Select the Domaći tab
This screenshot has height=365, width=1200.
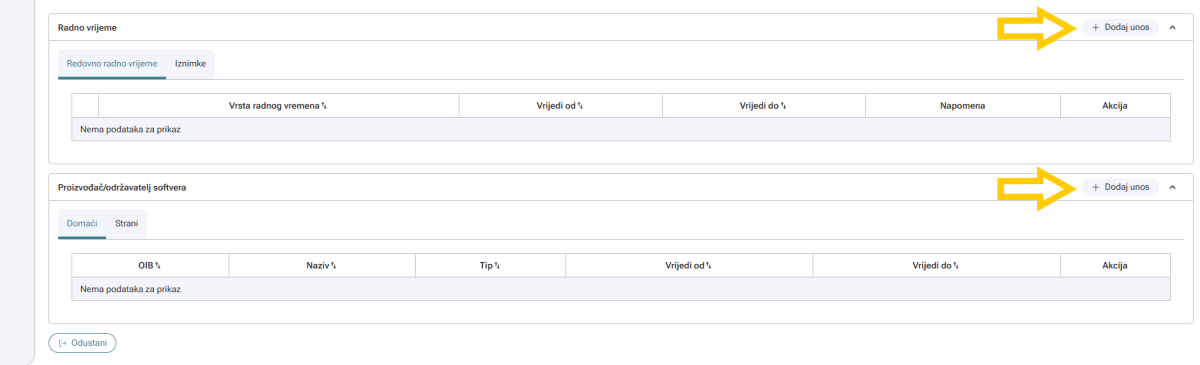[x=82, y=224]
